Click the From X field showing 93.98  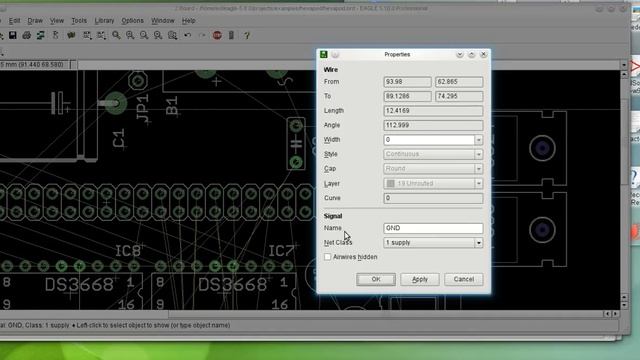point(407,82)
